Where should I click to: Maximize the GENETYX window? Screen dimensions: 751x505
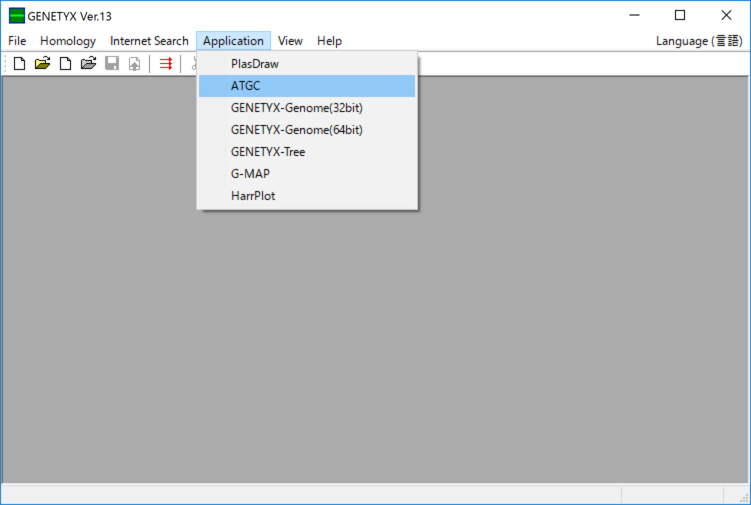680,15
